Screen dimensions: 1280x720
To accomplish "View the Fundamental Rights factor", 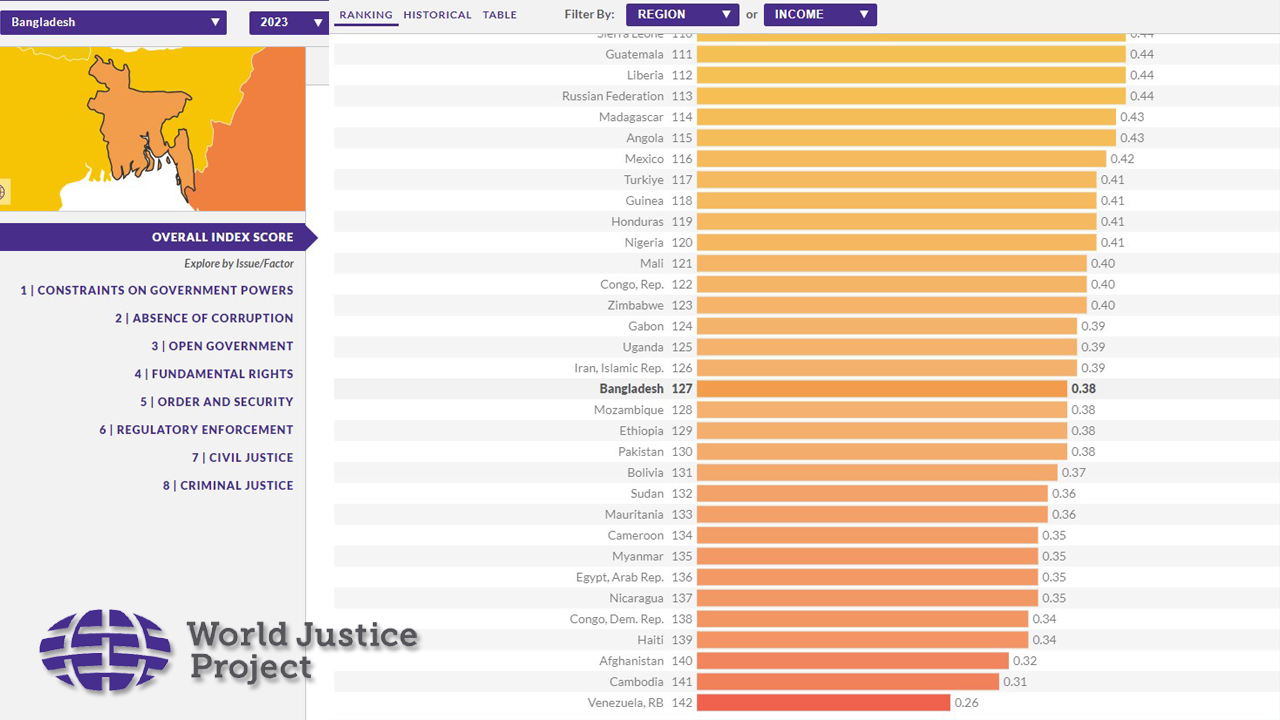I will pyautogui.click(x=214, y=374).
